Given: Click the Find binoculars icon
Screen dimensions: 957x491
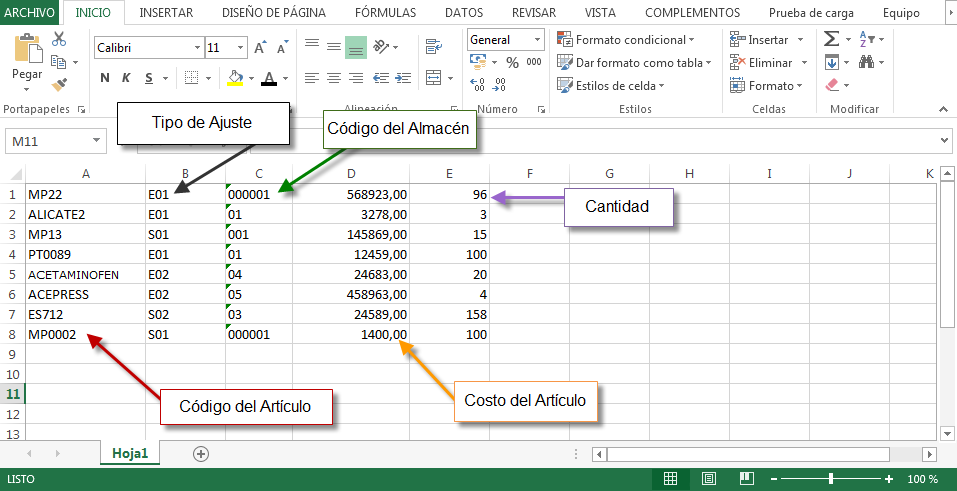Looking at the screenshot, I should pyautogui.click(x=867, y=62).
